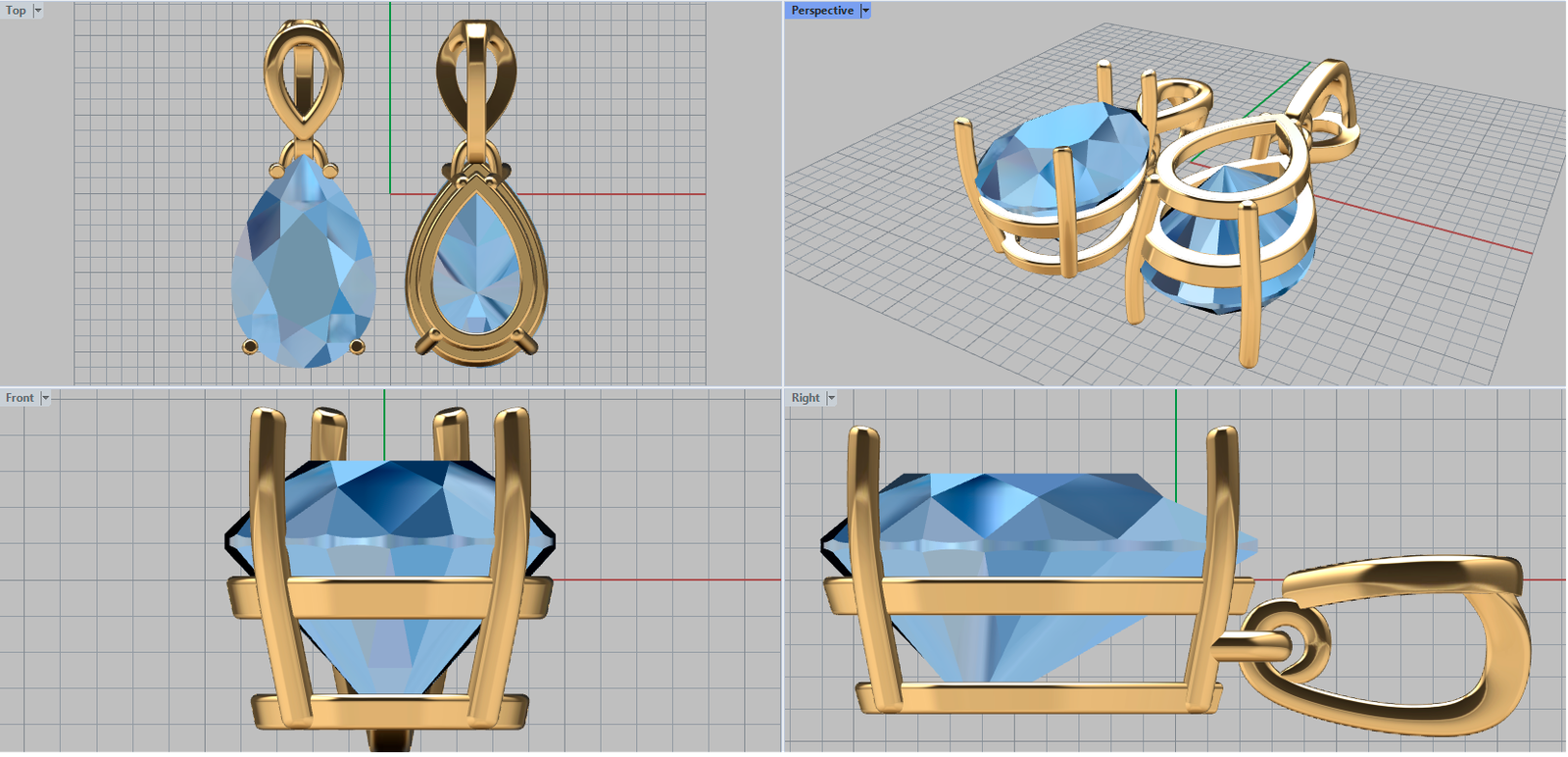Select the blue gemstone crown in Front view
This screenshot has width=1568, height=757.
pyautogui.click(x=392, y=500)
